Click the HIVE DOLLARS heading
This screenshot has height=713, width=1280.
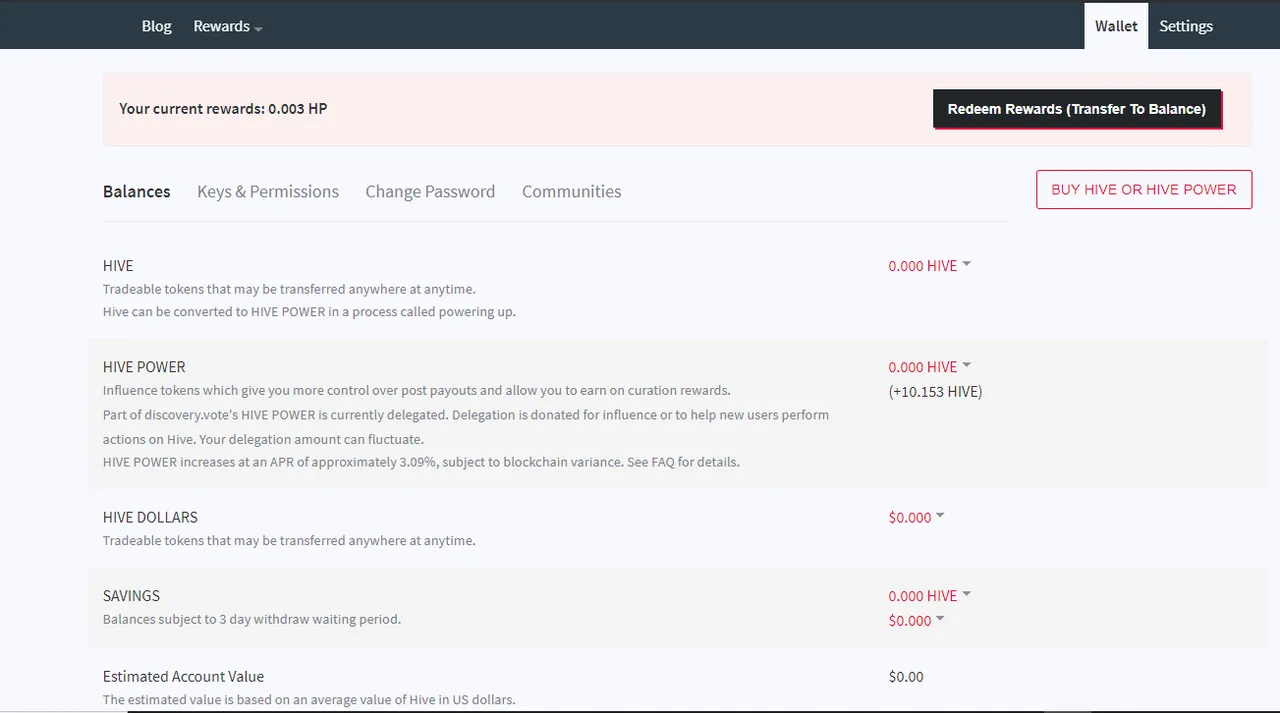pyautogui.click(x=150, y=517)
